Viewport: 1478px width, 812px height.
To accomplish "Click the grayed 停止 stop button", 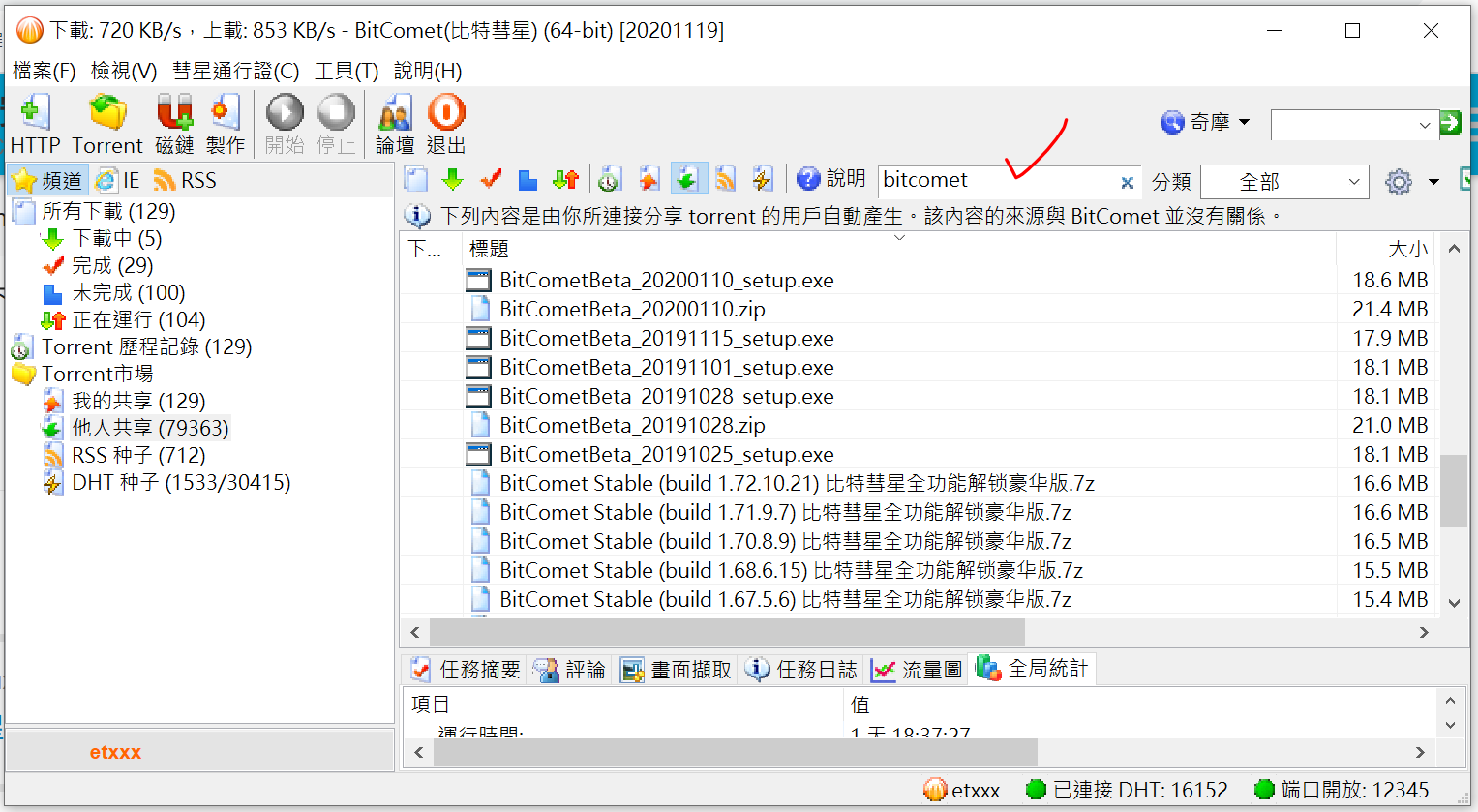I will click(x=336, y=124).
